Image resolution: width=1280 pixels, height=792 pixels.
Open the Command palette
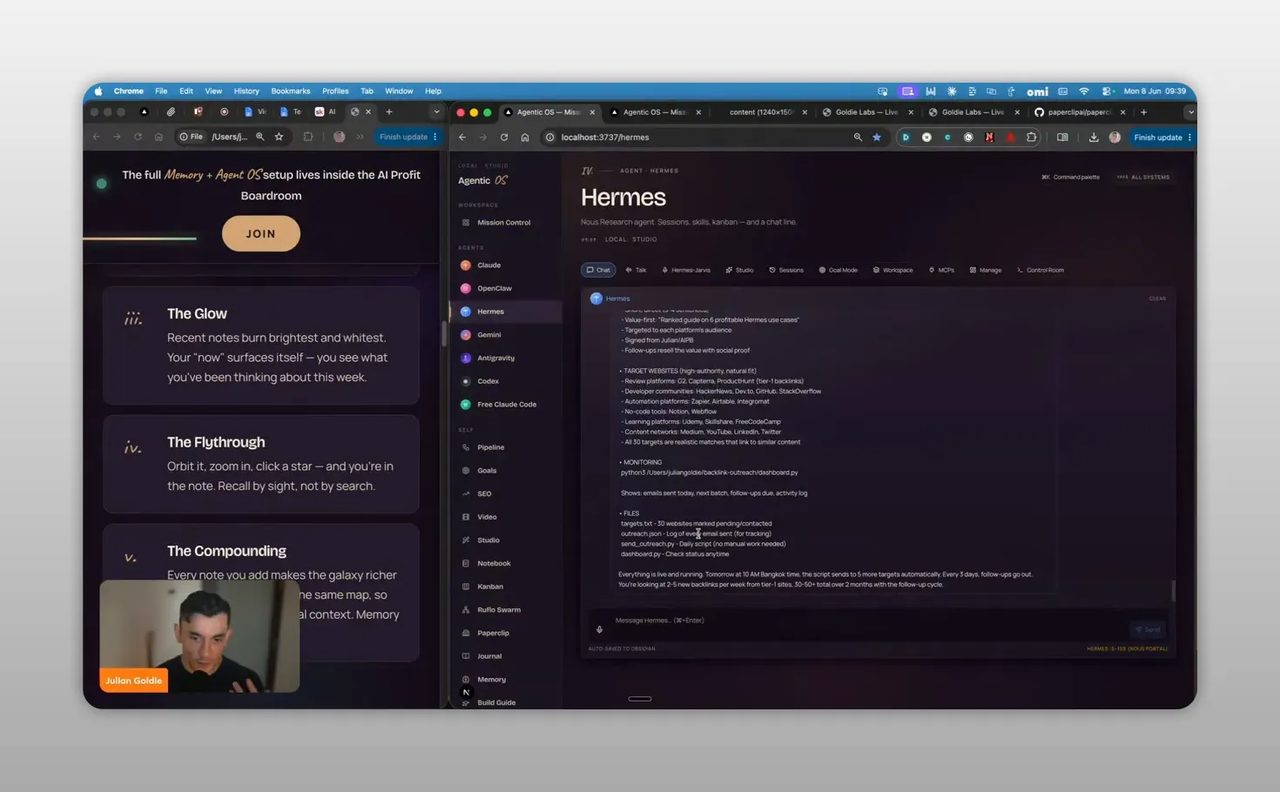click(x=1070, y=177)
